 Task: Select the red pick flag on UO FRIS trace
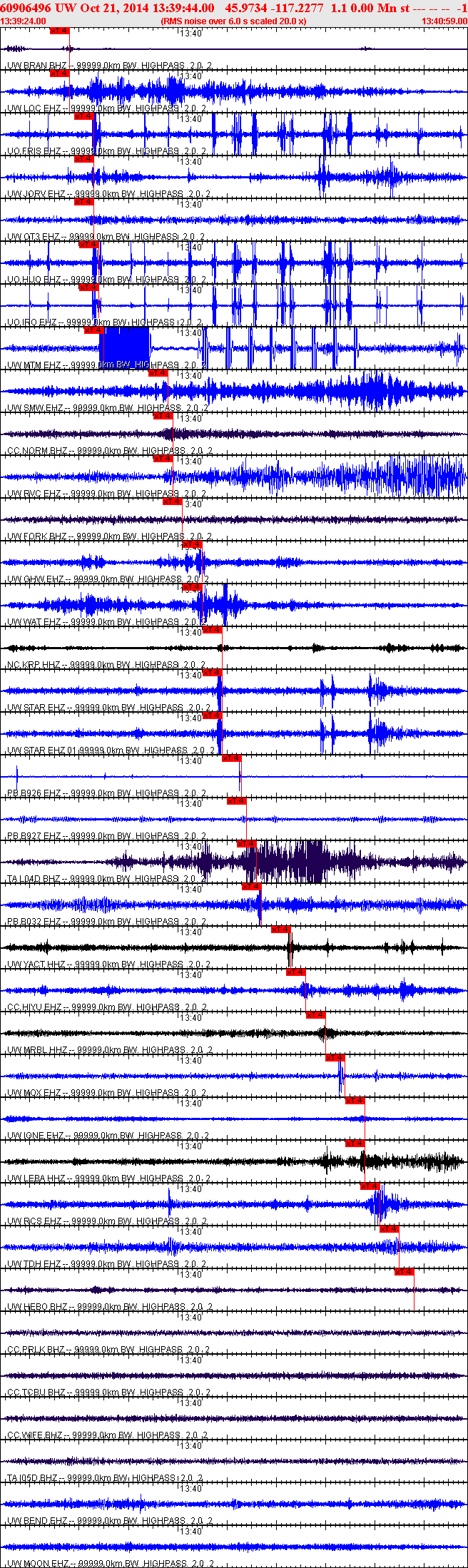coord(84,116)
